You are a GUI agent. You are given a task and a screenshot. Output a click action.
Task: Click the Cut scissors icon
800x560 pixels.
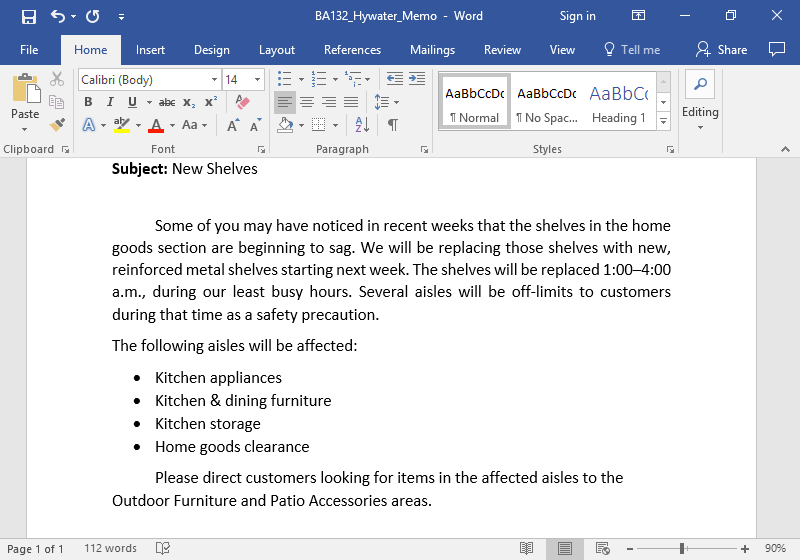click(57, 79)
